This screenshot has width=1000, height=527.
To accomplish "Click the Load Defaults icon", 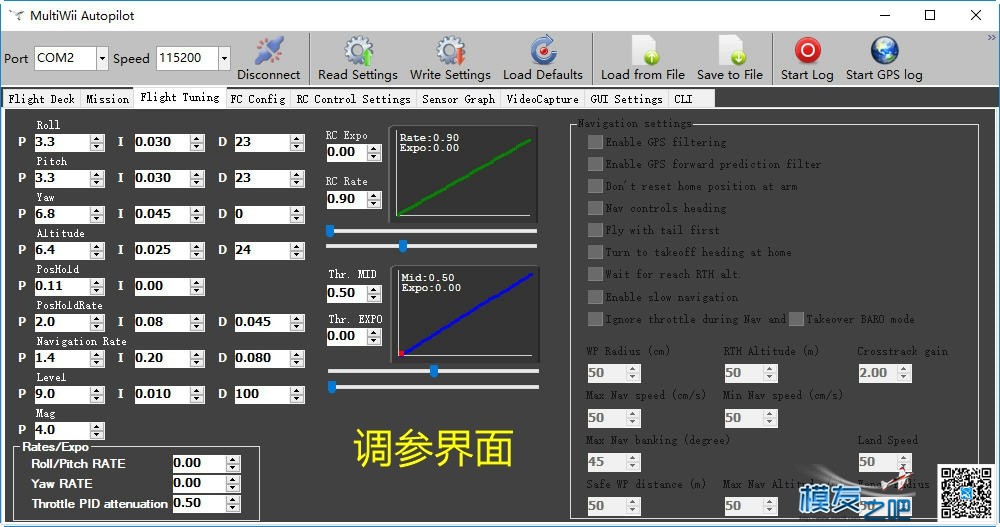I will coord(543,50).
